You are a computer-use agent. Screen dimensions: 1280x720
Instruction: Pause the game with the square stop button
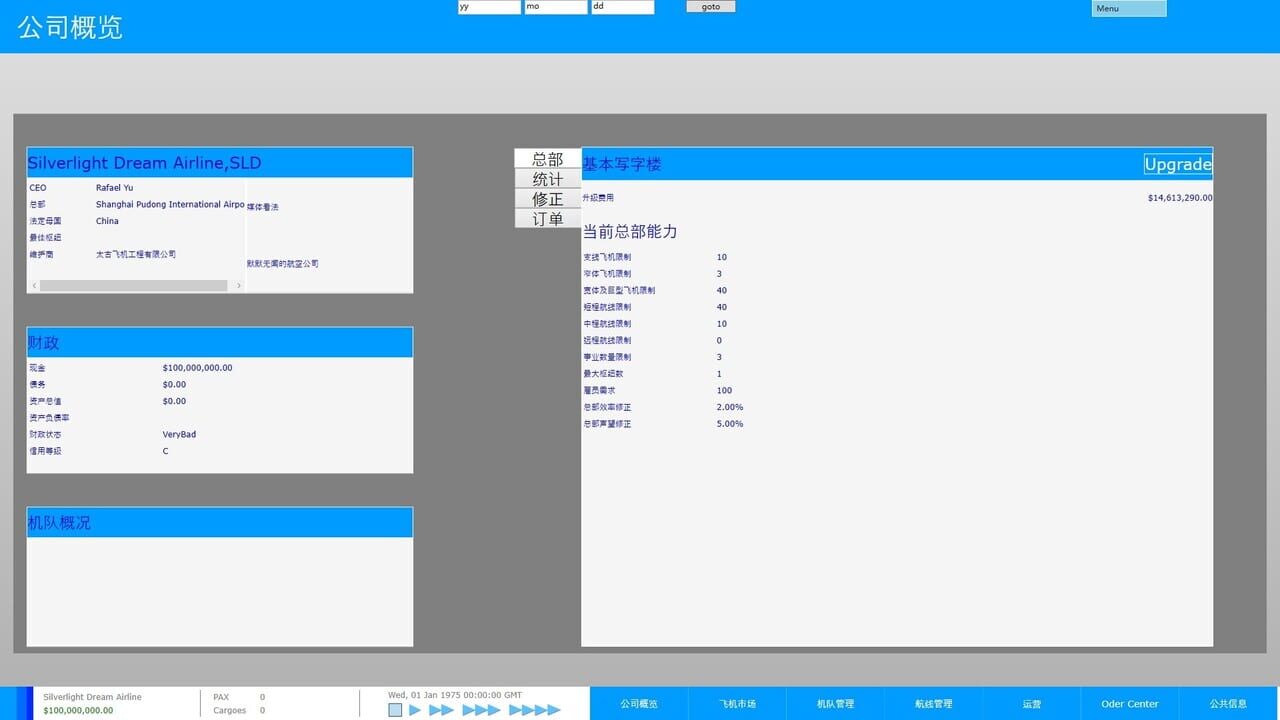tap(395, 710)
